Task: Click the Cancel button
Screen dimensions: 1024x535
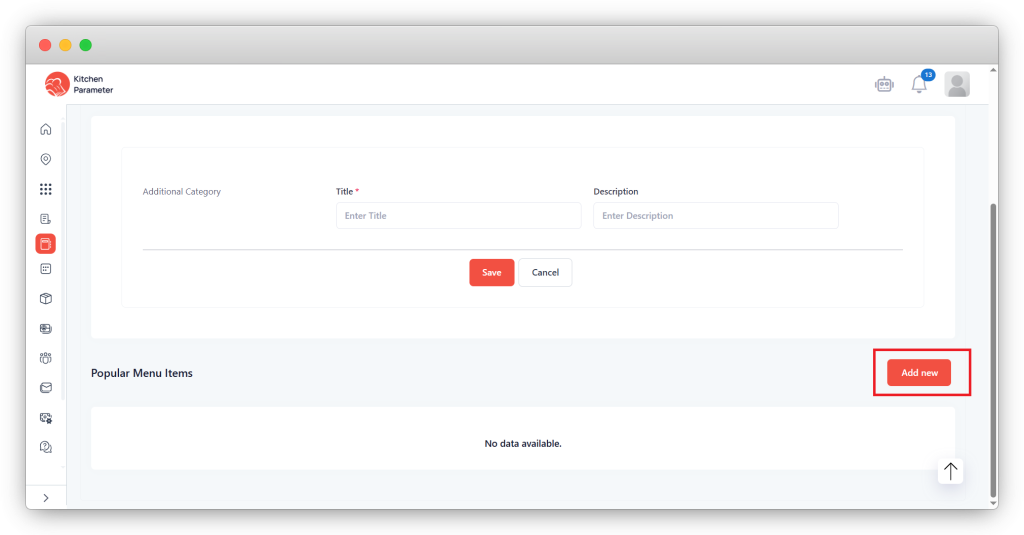Action: (545, 273)
